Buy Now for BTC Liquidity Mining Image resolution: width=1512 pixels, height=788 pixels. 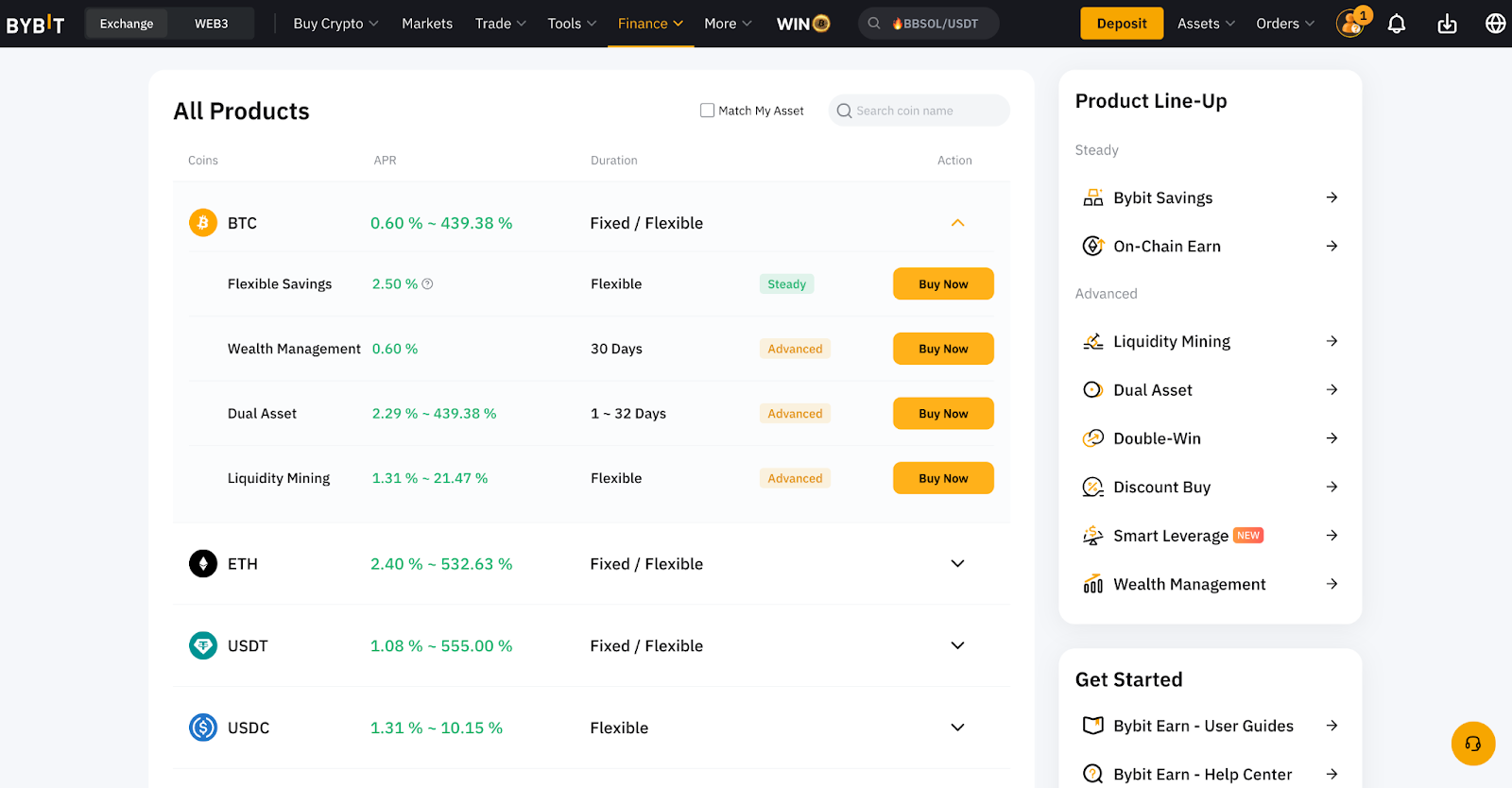point(943,478)
